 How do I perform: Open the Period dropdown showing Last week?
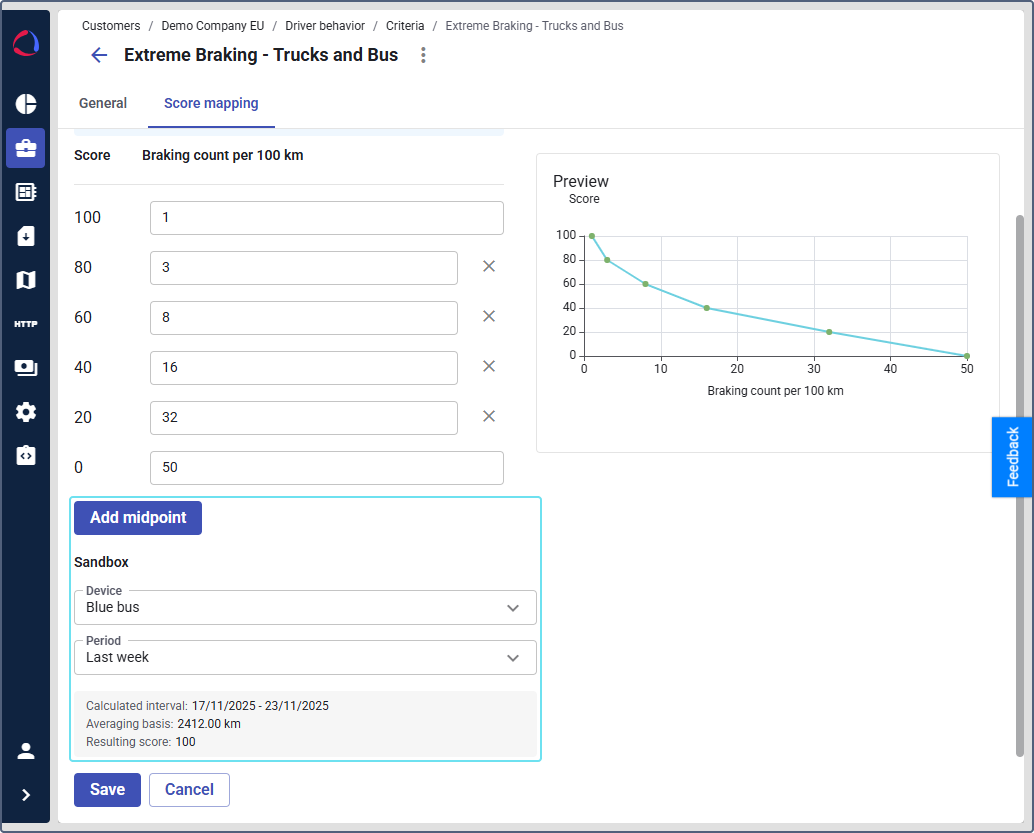(305, 657)
